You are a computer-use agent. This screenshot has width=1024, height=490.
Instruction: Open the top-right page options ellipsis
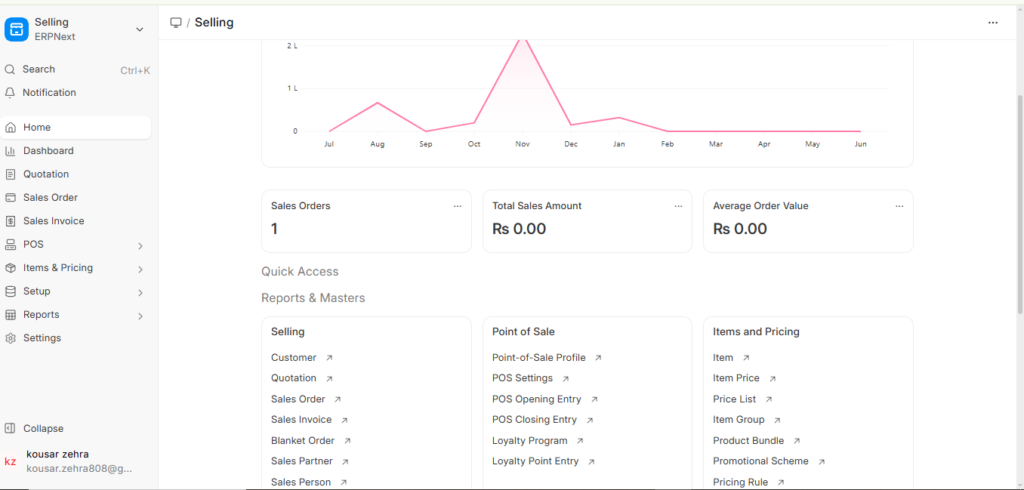(x=992, y=22)
